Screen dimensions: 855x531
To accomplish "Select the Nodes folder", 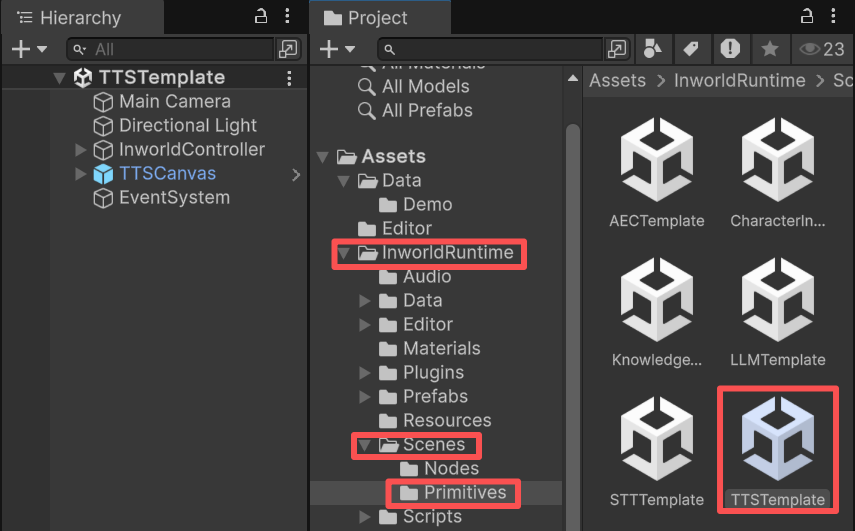I will [x=451, y=468].
